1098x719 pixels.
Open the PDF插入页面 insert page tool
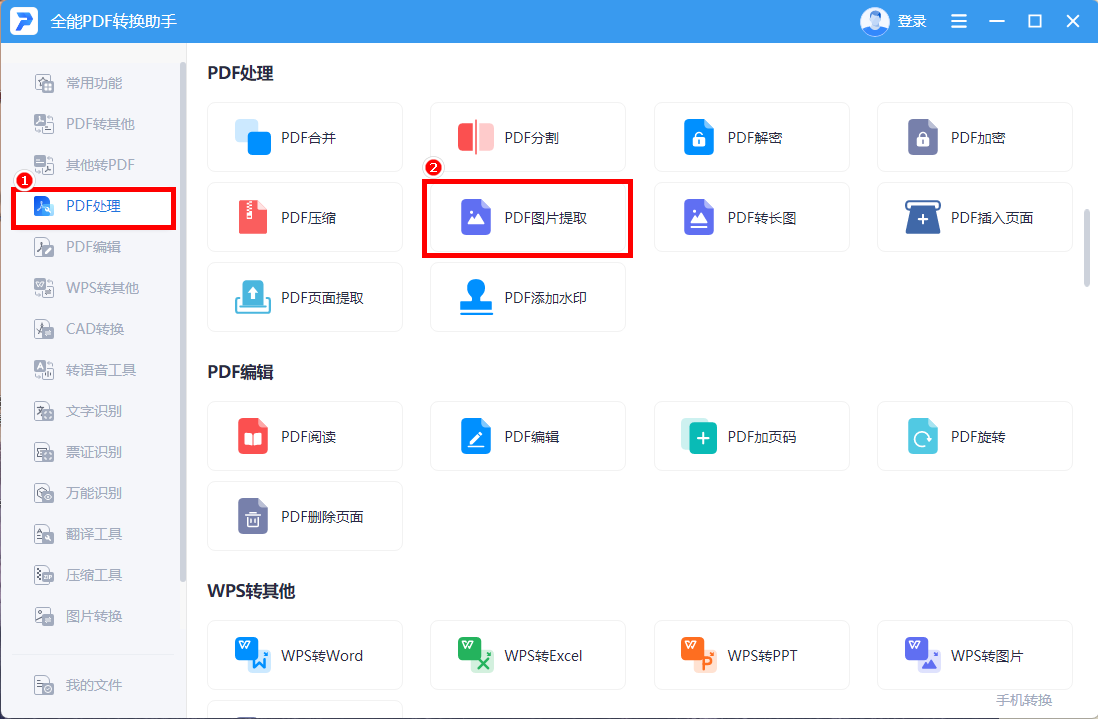974,217
